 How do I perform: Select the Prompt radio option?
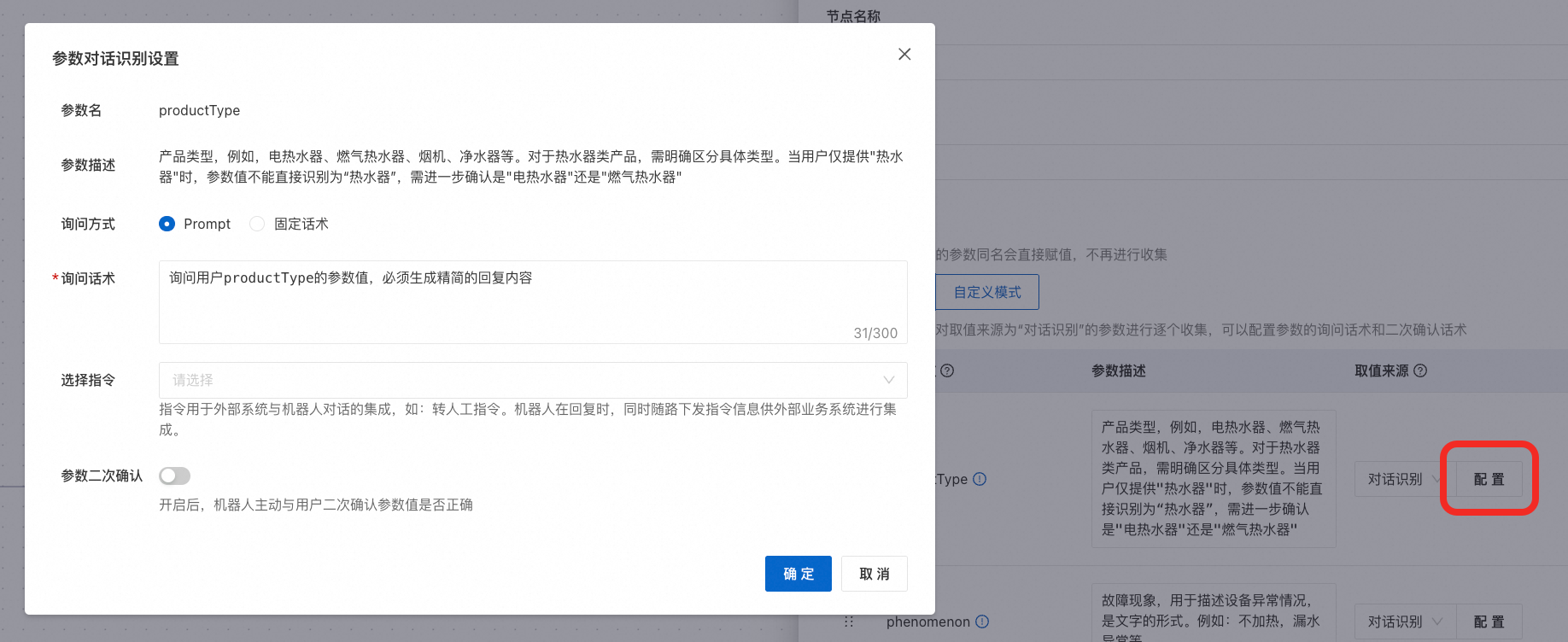(x=167, y=224)
